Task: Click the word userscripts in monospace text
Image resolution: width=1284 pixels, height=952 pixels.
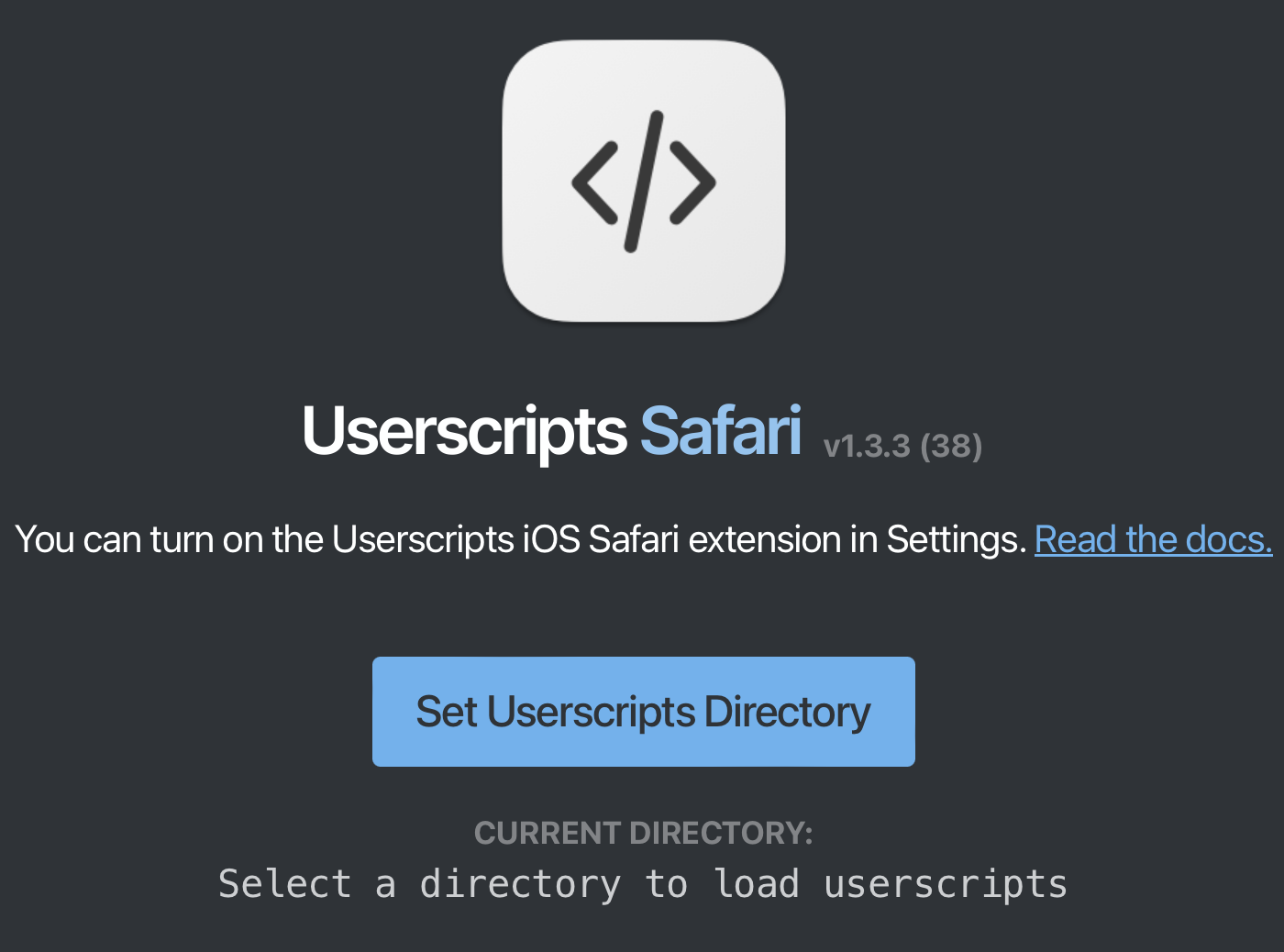Action: [946, 884]
